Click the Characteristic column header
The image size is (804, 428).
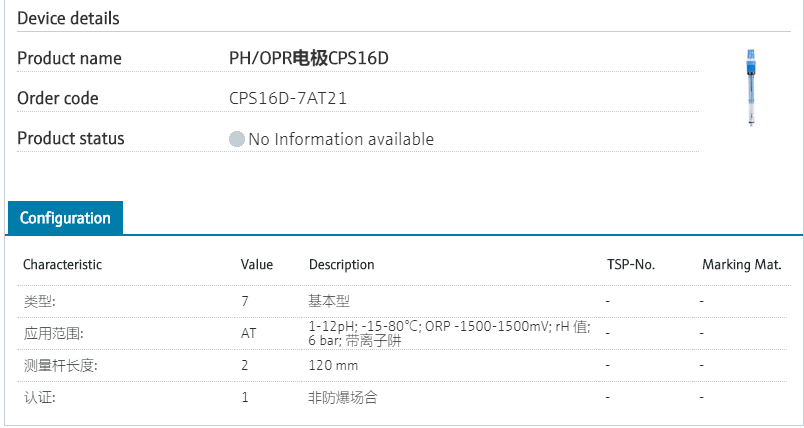[62, 265]
